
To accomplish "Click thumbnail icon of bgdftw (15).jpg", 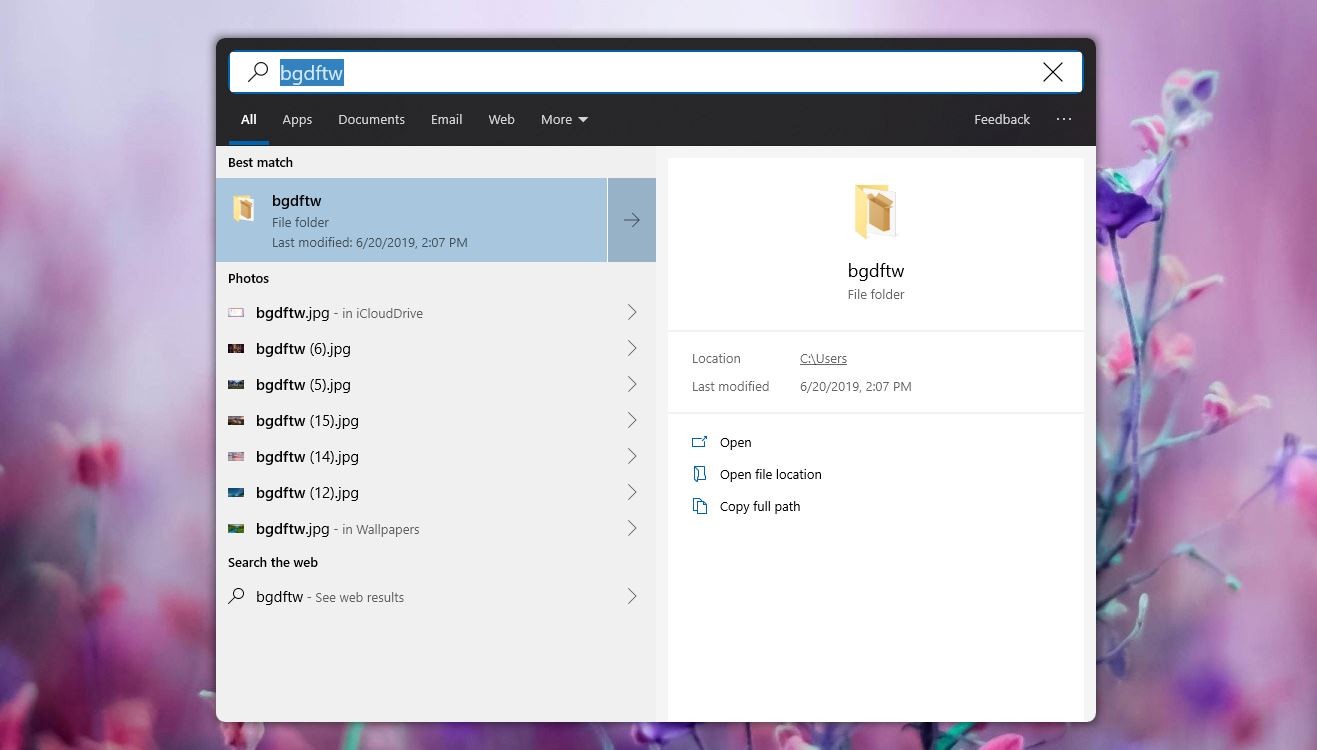I will tap(236, 421).
